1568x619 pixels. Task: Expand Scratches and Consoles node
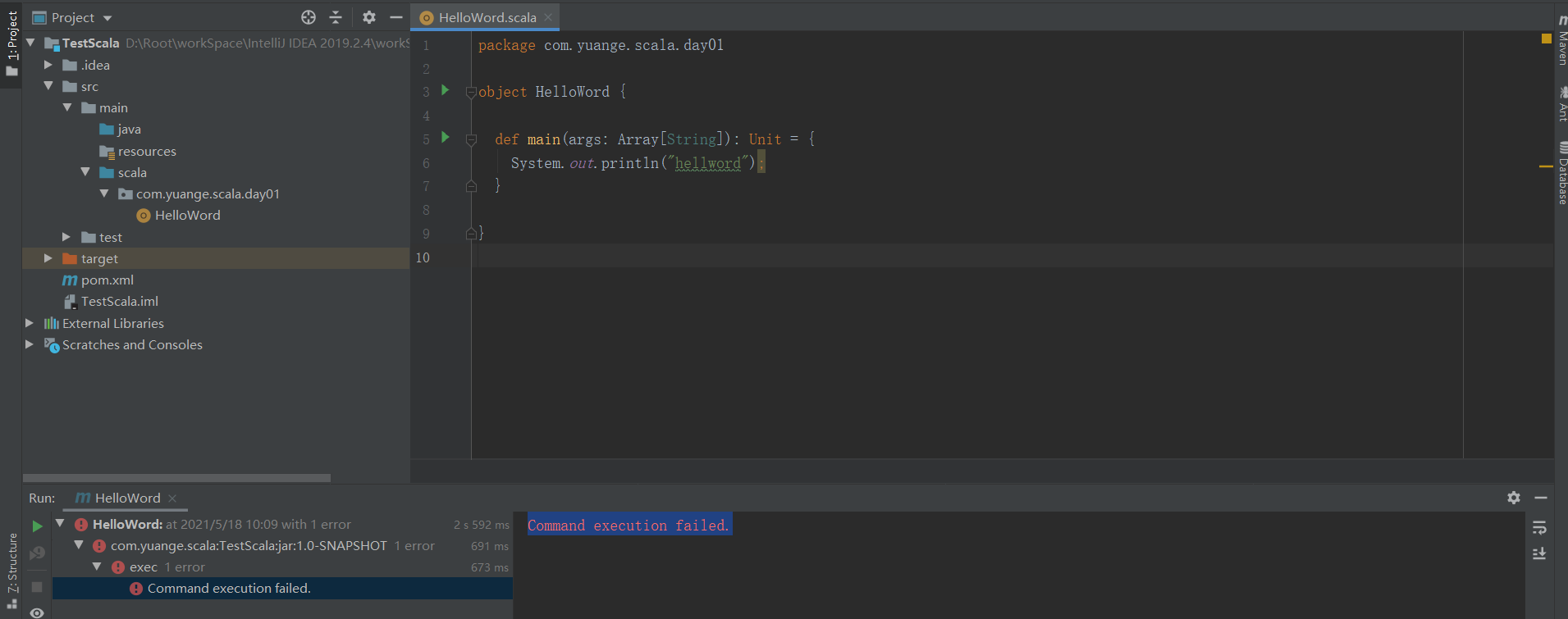tap(30, 344)
